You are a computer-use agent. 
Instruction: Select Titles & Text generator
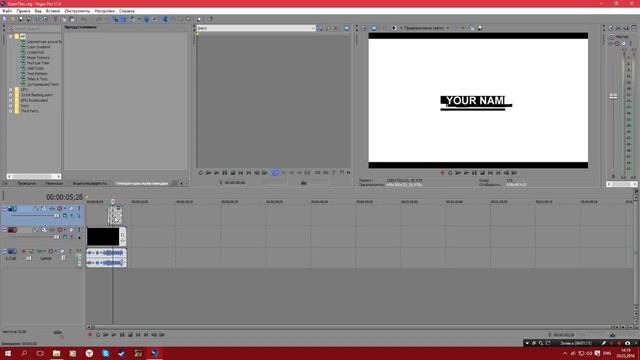click(x=37, y=79)
